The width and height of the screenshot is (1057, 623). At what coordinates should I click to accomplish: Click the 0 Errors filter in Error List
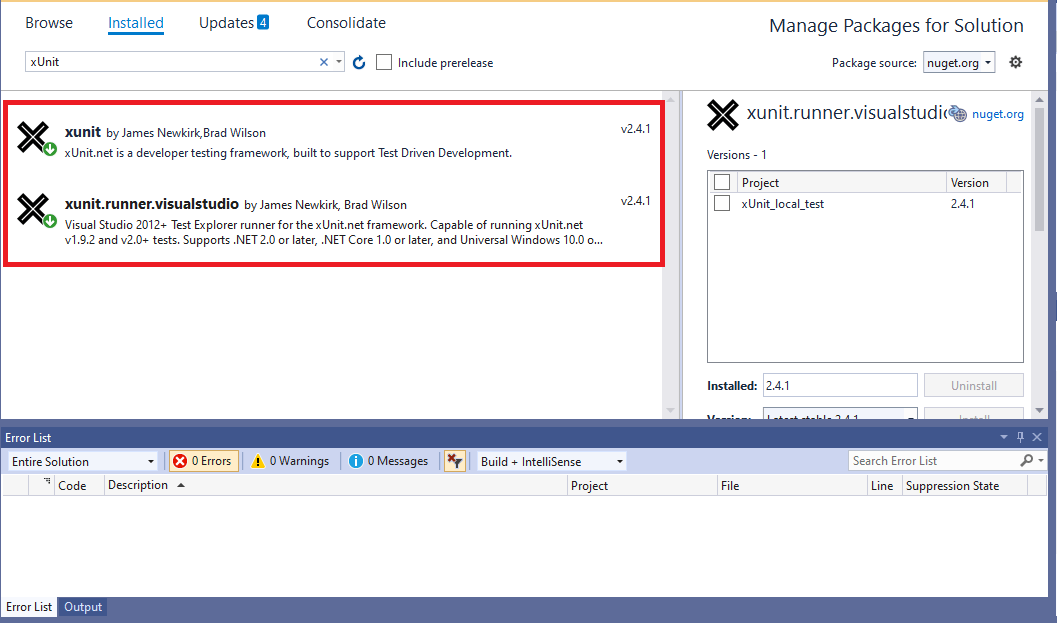pos(203,460)
